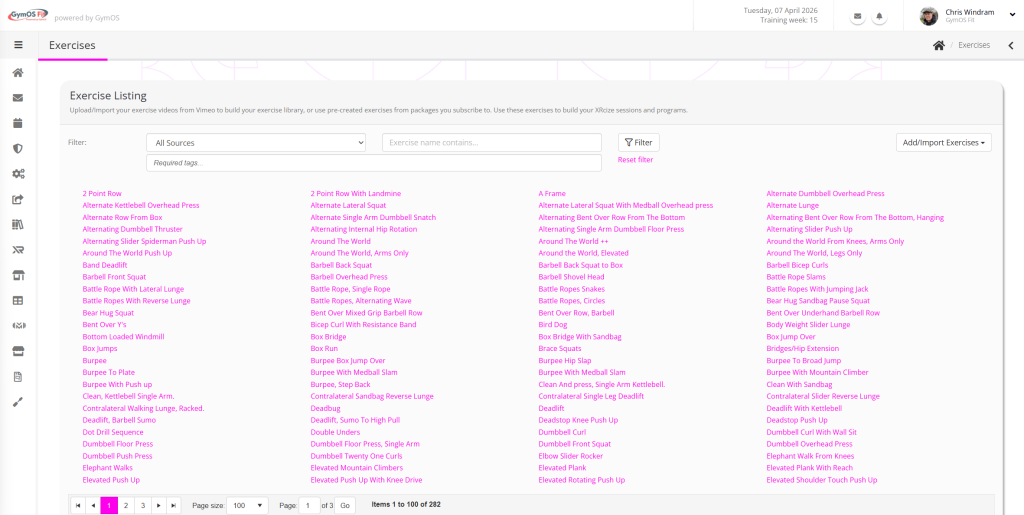Click the shield icon in sidebar
Screen dimensions: 1024x515
[18, 148]
